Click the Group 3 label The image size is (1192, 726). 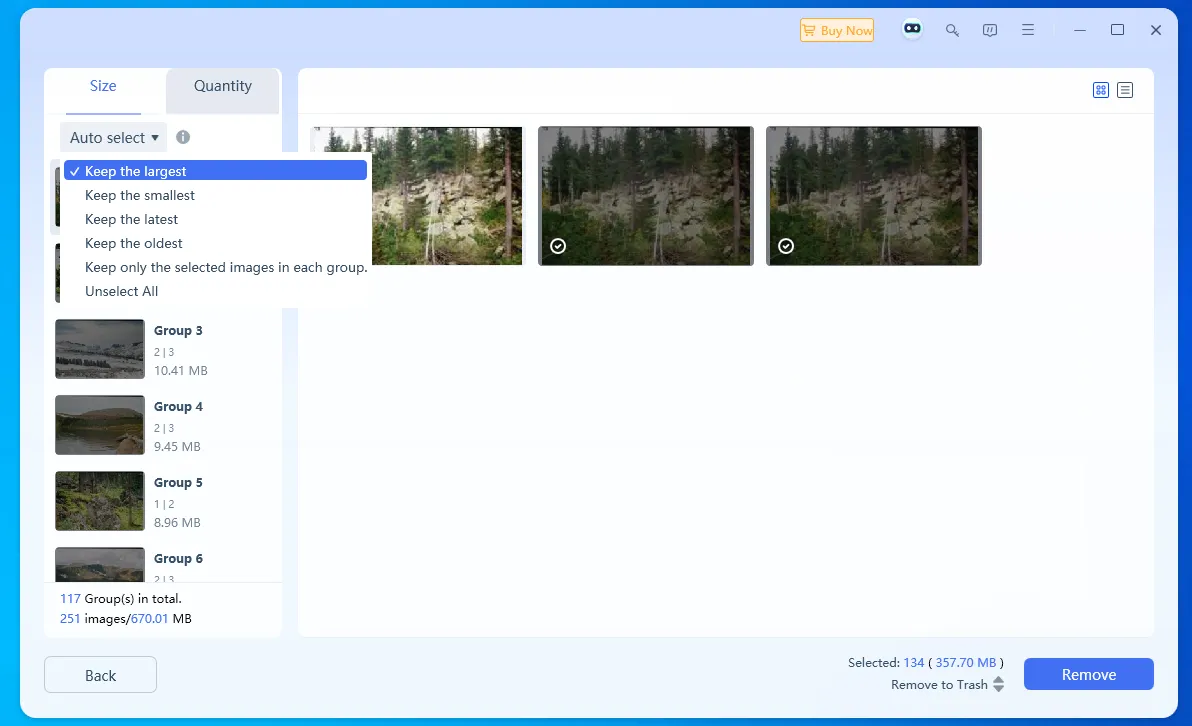[x=178, y=331]
